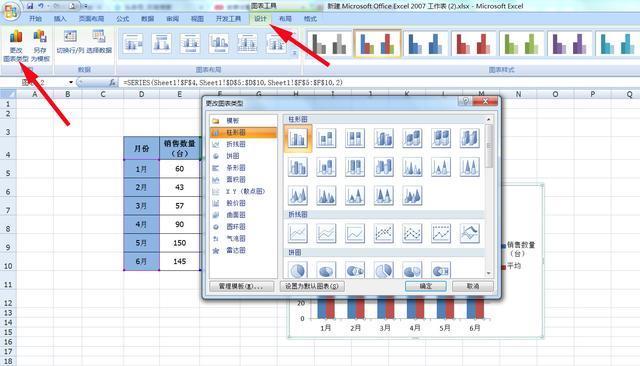The width and height of the screenshot is (640, 366).
Task: Apply the gray chart style swatch
Action: [x=329, y=44]
